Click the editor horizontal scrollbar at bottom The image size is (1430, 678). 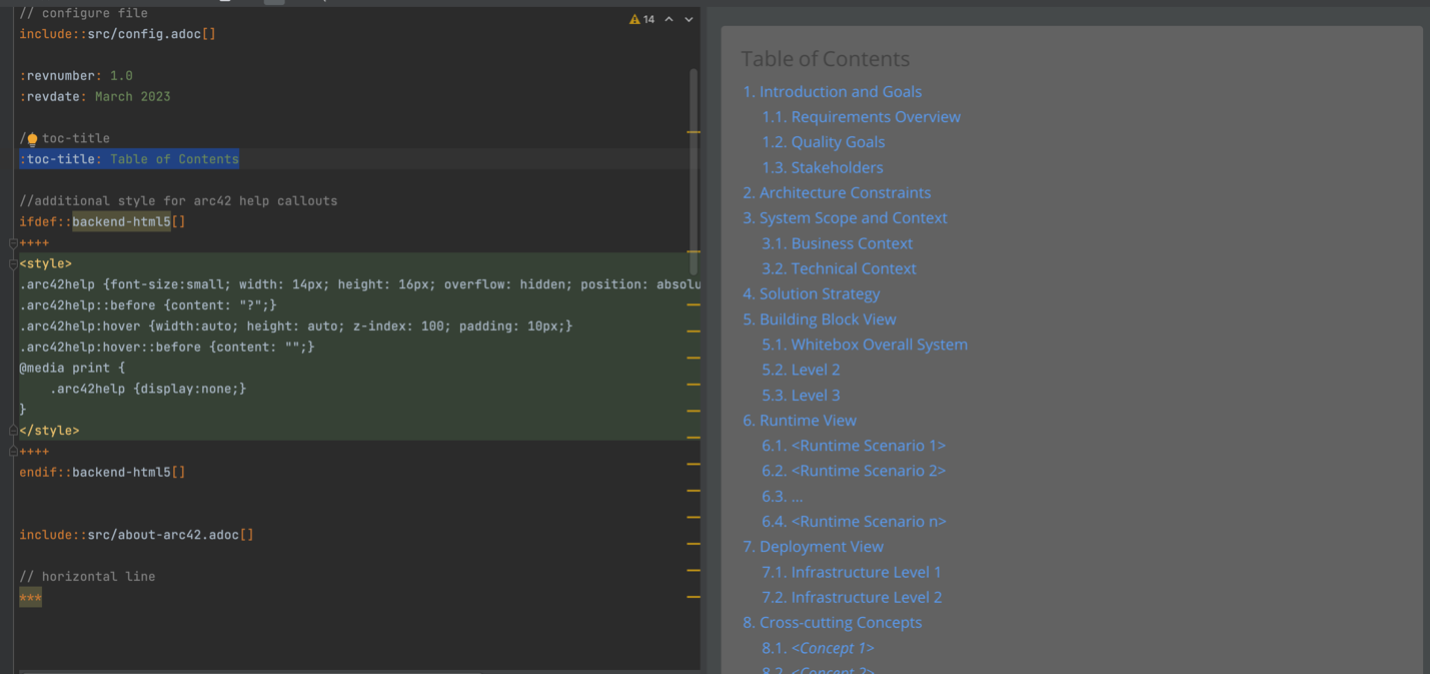click(x=250, y=672)
